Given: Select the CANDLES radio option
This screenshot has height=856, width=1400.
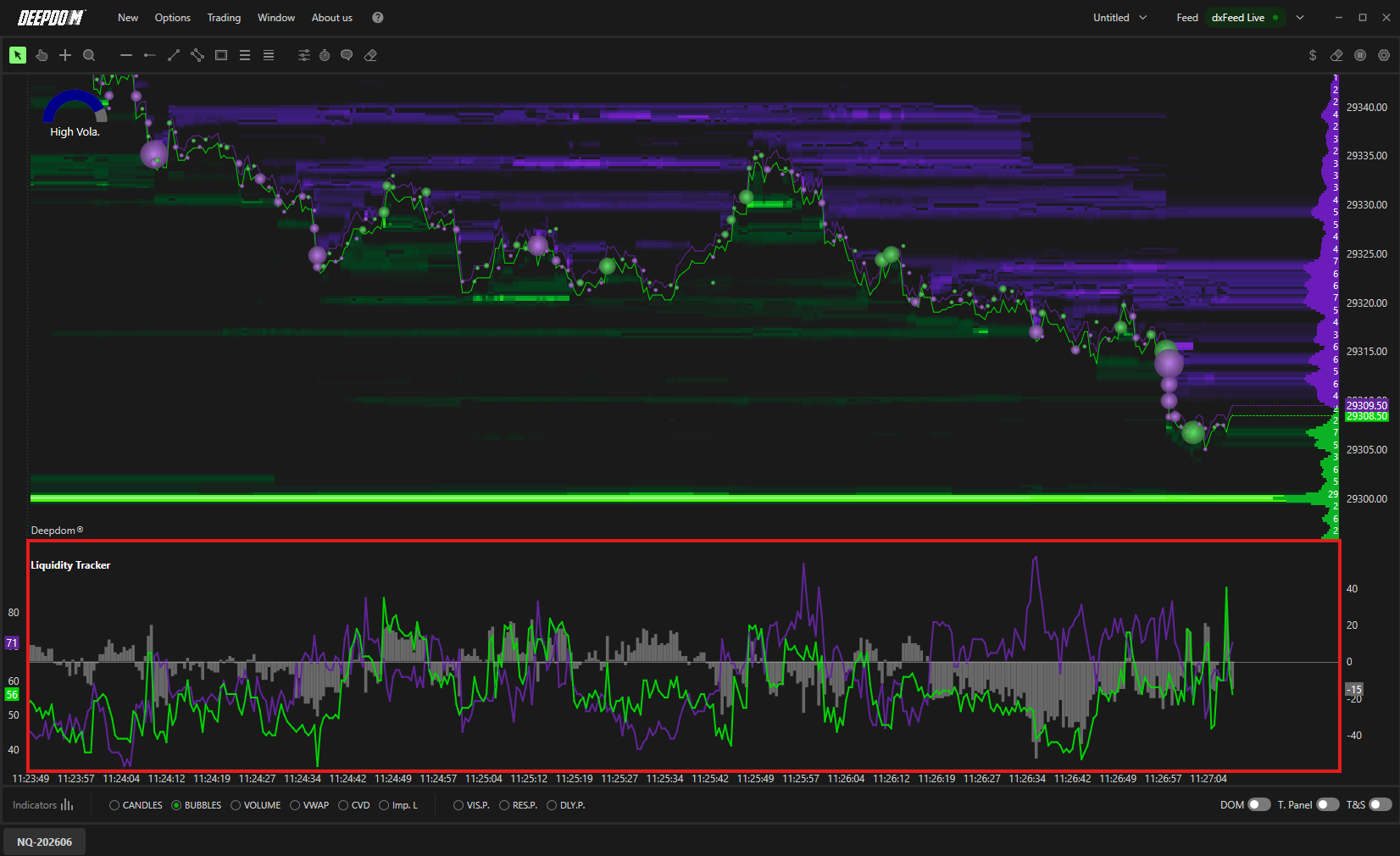Looking at the screenshot, I should coord(136,805).
